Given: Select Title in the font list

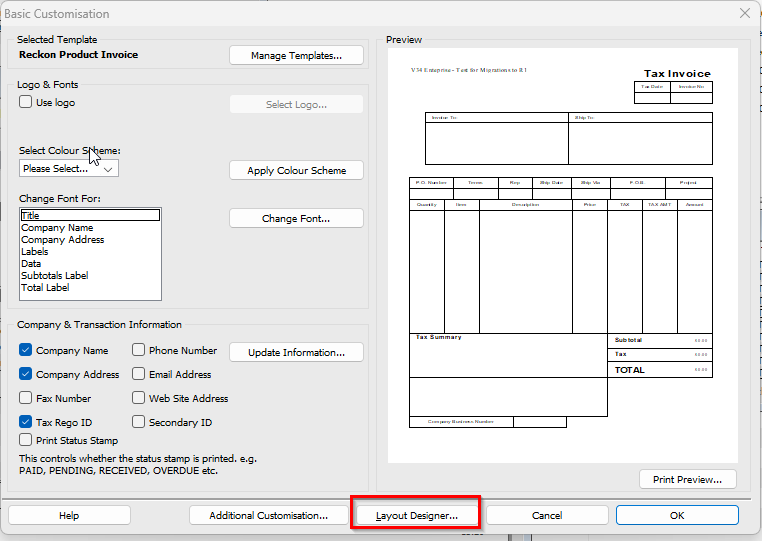Looking at the screenshot, I should click(x=90, y=215).
